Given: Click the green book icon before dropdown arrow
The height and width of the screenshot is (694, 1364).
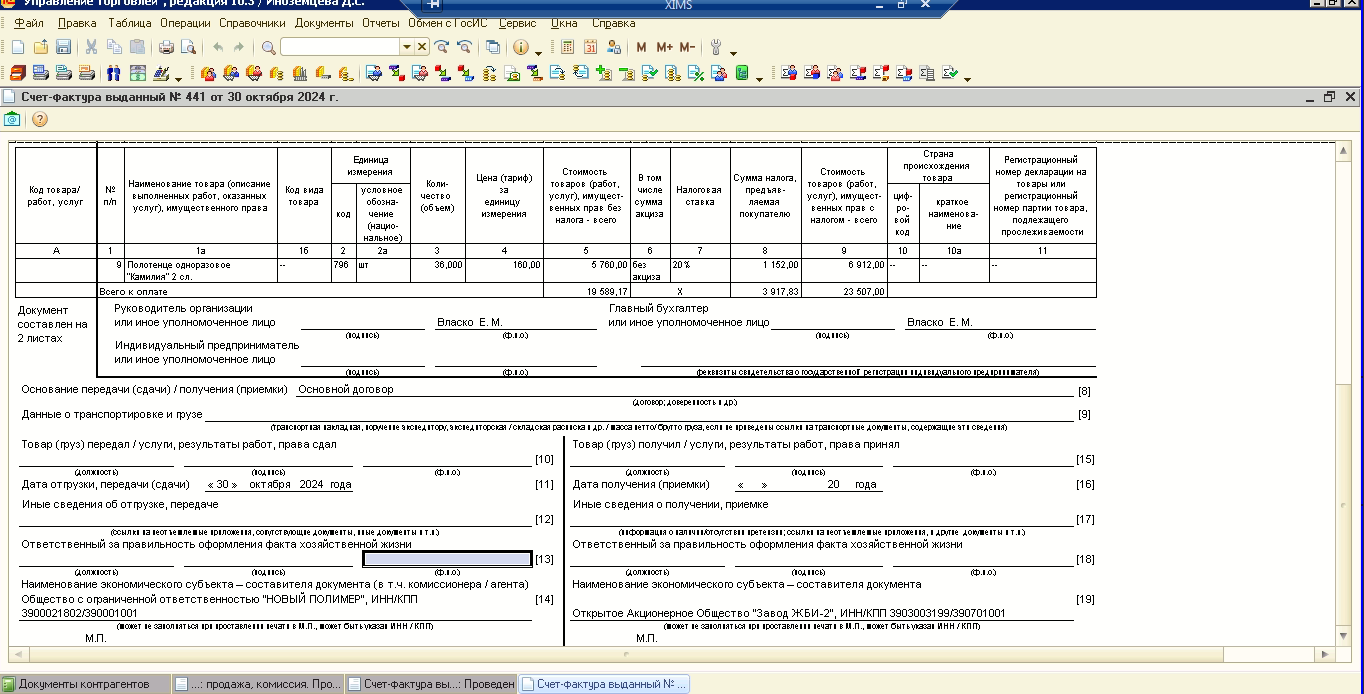Looking at the screenshot, I should tap(742, 73).
